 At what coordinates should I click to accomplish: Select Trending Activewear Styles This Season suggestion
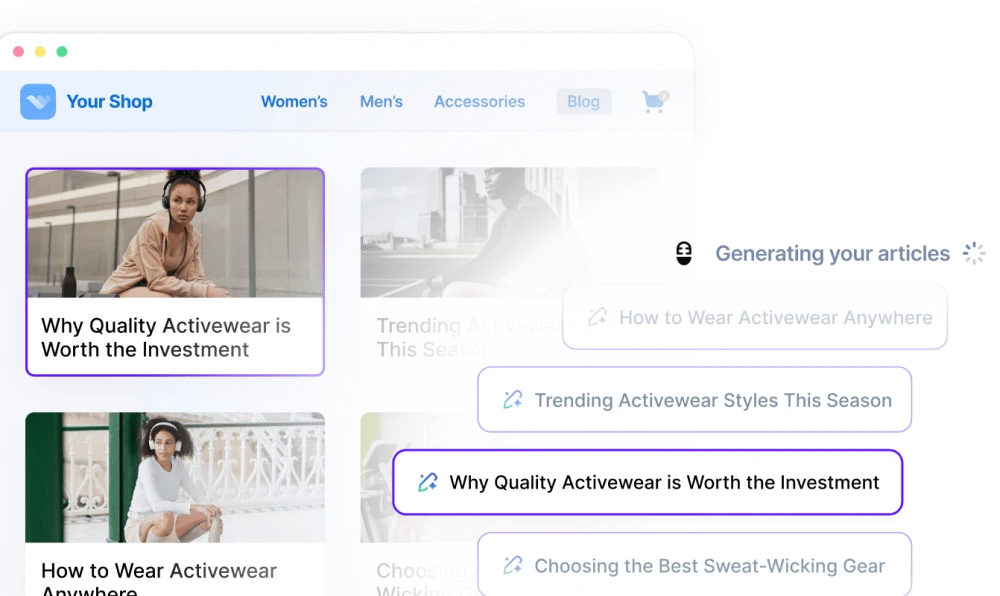pyautogui.click(x=695, y=400)
